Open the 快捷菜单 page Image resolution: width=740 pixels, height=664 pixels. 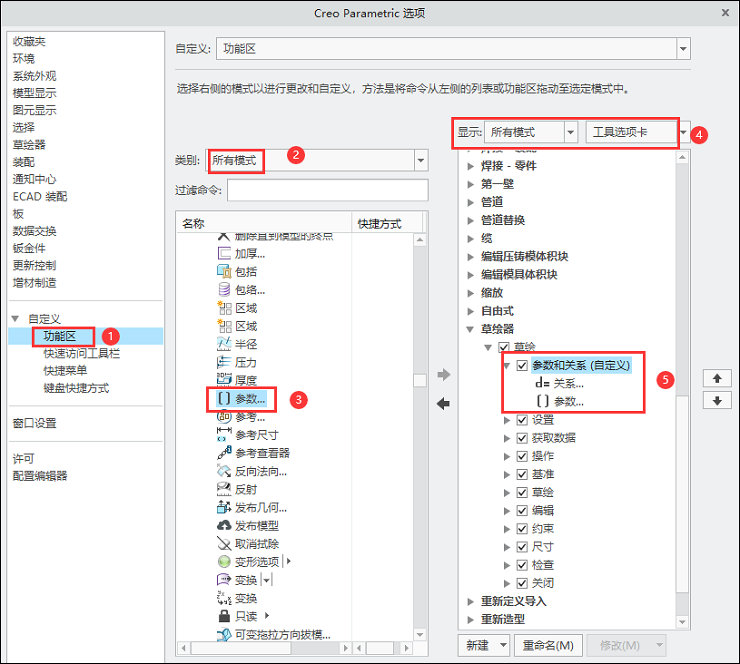(65, 370)
